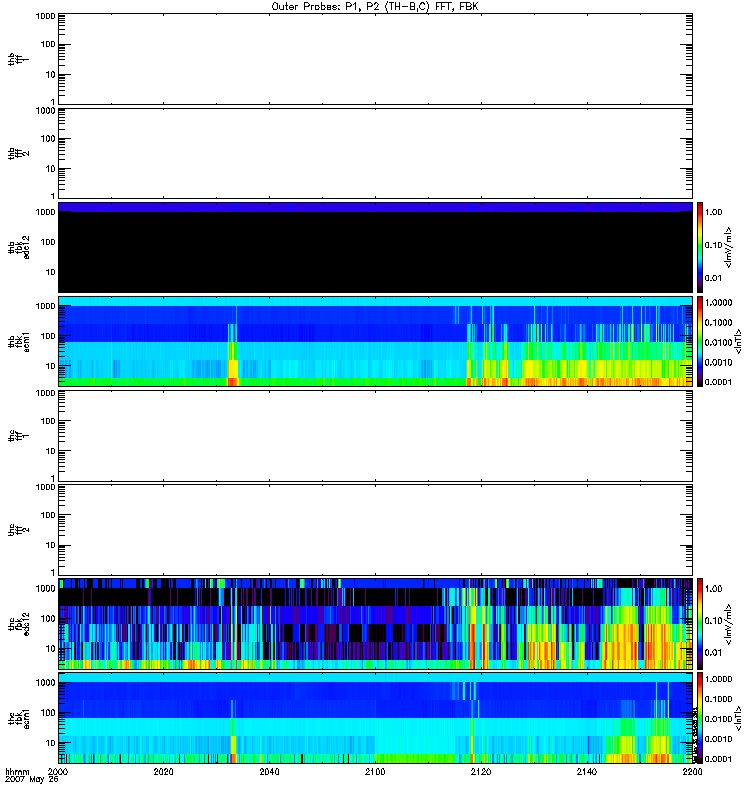Click the thb fbk scm1 nT color bar
Viewport: 750px width, 800px height.
[x=700, y=342]
